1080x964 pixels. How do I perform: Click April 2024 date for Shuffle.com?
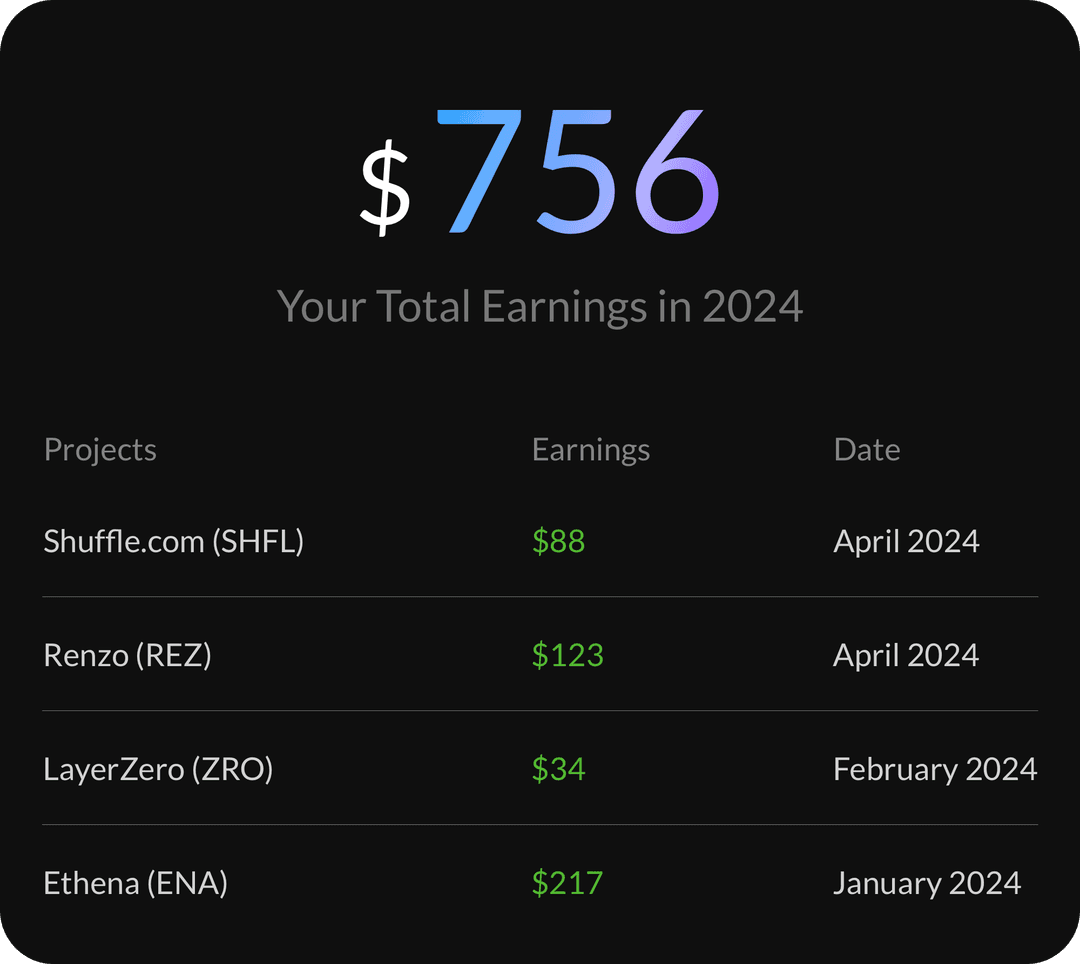coord(906,542)
